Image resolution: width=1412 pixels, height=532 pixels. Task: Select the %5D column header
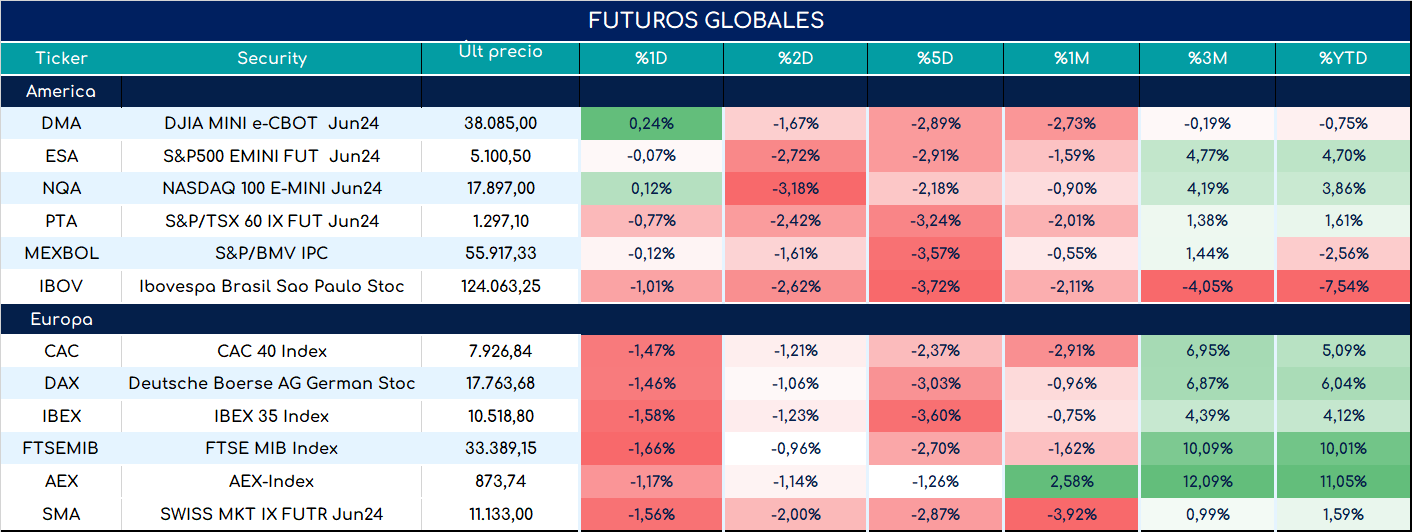click(x=935, y=58)
